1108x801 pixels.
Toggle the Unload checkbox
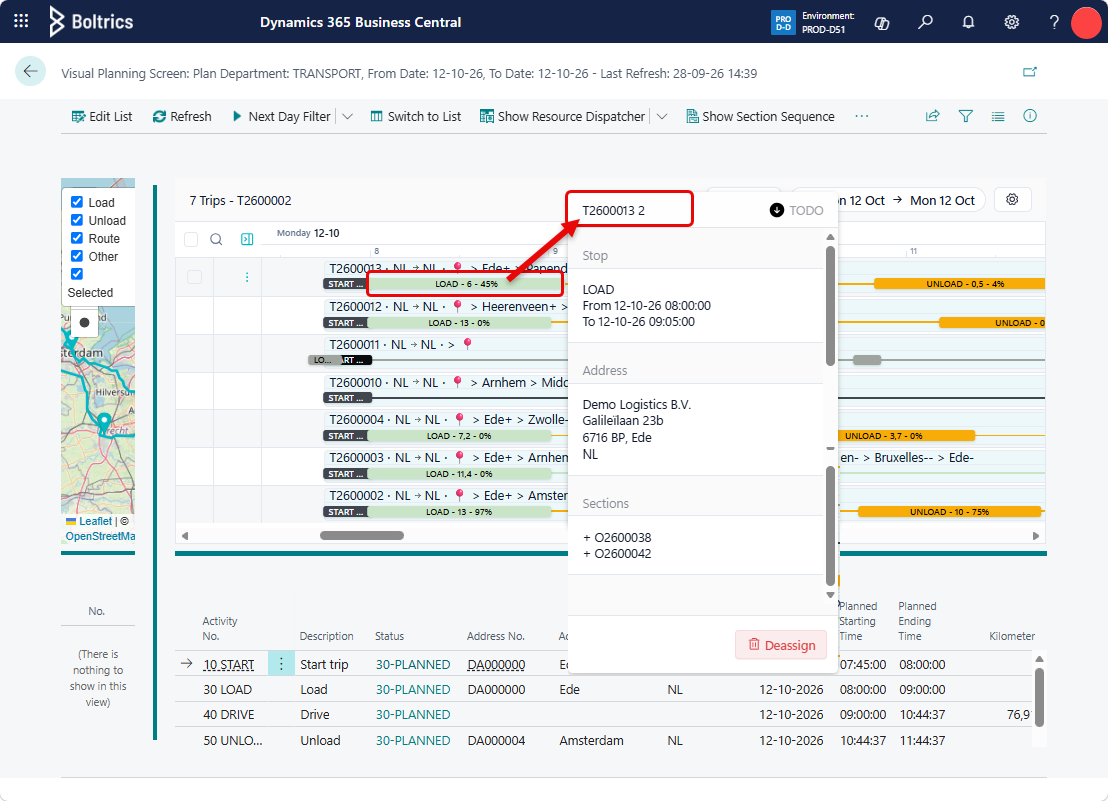77,220
